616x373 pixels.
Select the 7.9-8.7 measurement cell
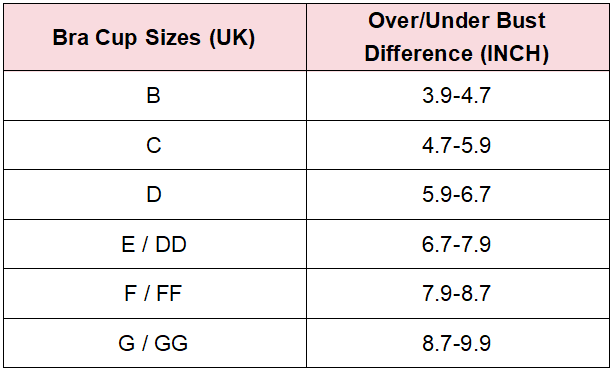coord(458,294)
